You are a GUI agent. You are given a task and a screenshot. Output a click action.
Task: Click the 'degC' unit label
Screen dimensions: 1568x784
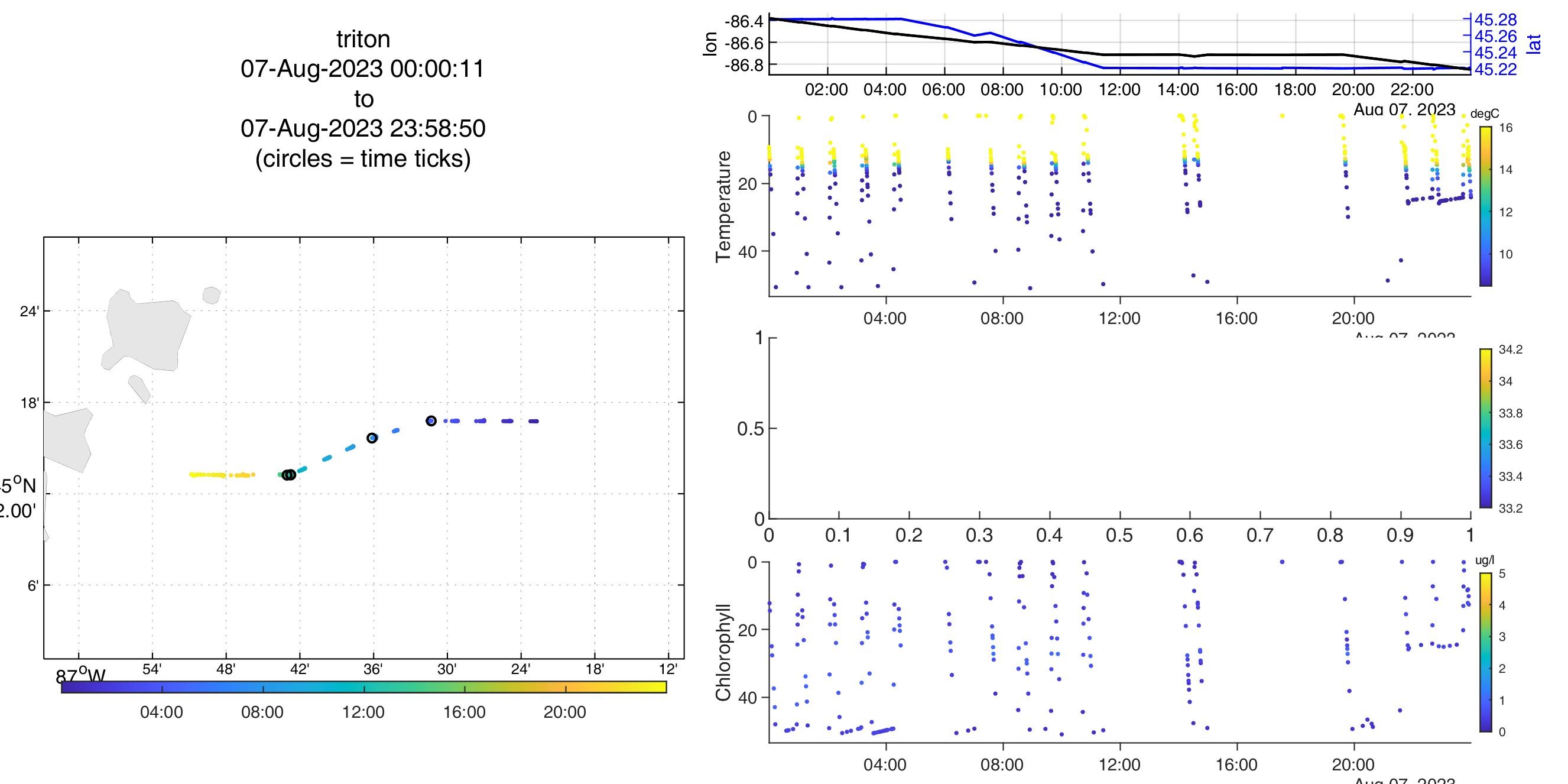pyautogui.click(x=1485, y=114)
